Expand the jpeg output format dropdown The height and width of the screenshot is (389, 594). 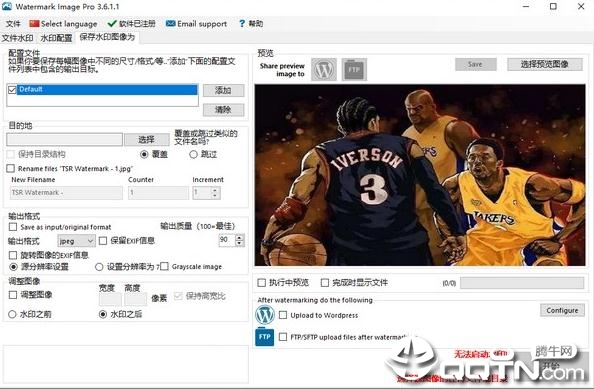[76, 241]
